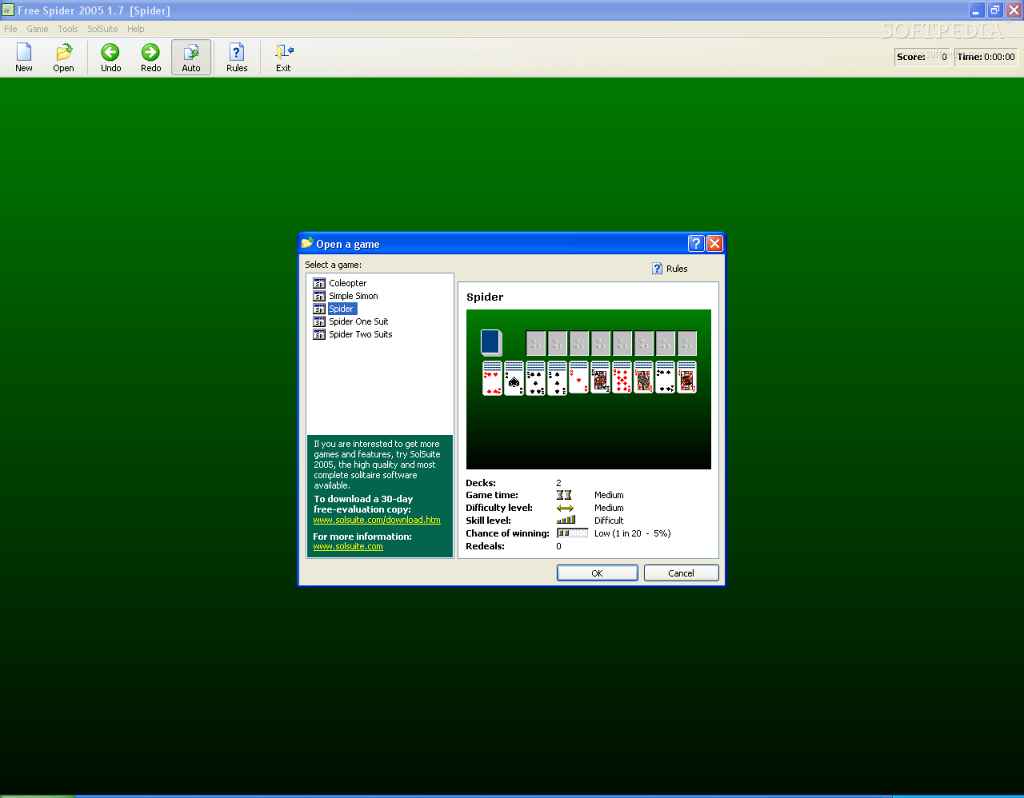This screenshot has height=798, width=1024.
Task: Open the www.solsuite.com link
Action: pos(348,546)
